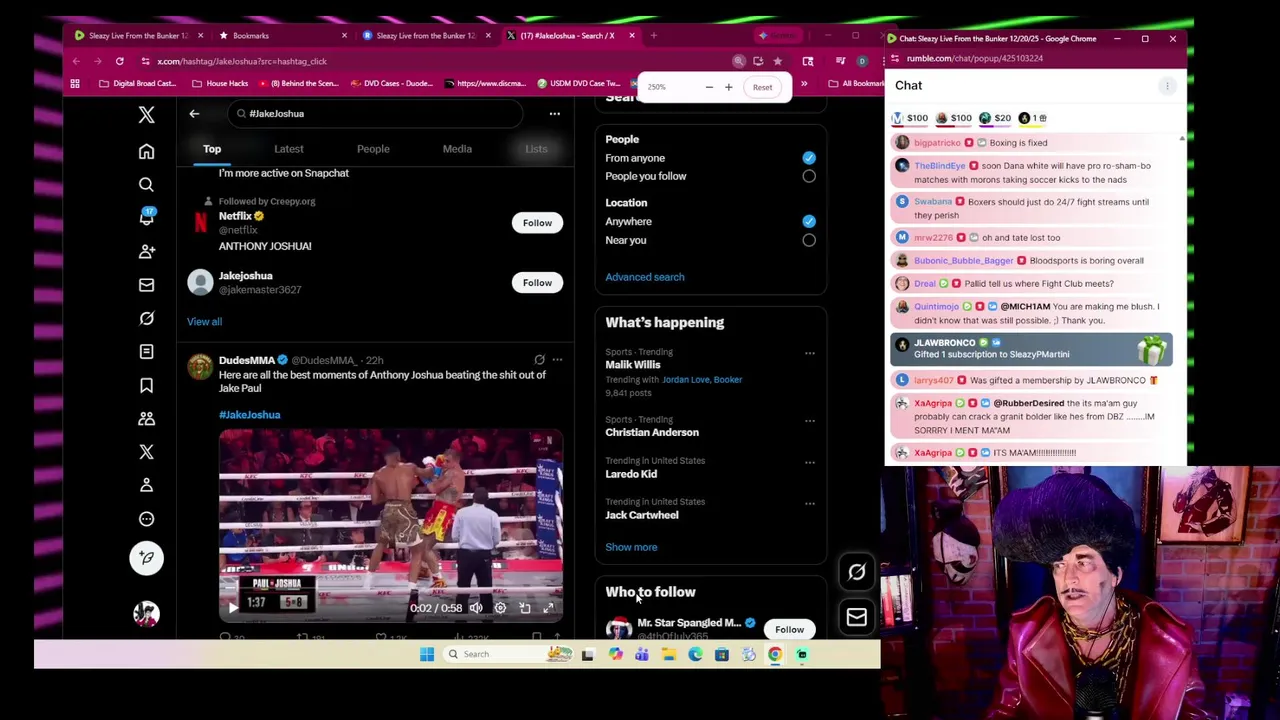Image resolution: width=1280 pixels, height=720 pixels.
Task: Open Bookmarks icon in X sidebar
Action: (x=146, y=385)
